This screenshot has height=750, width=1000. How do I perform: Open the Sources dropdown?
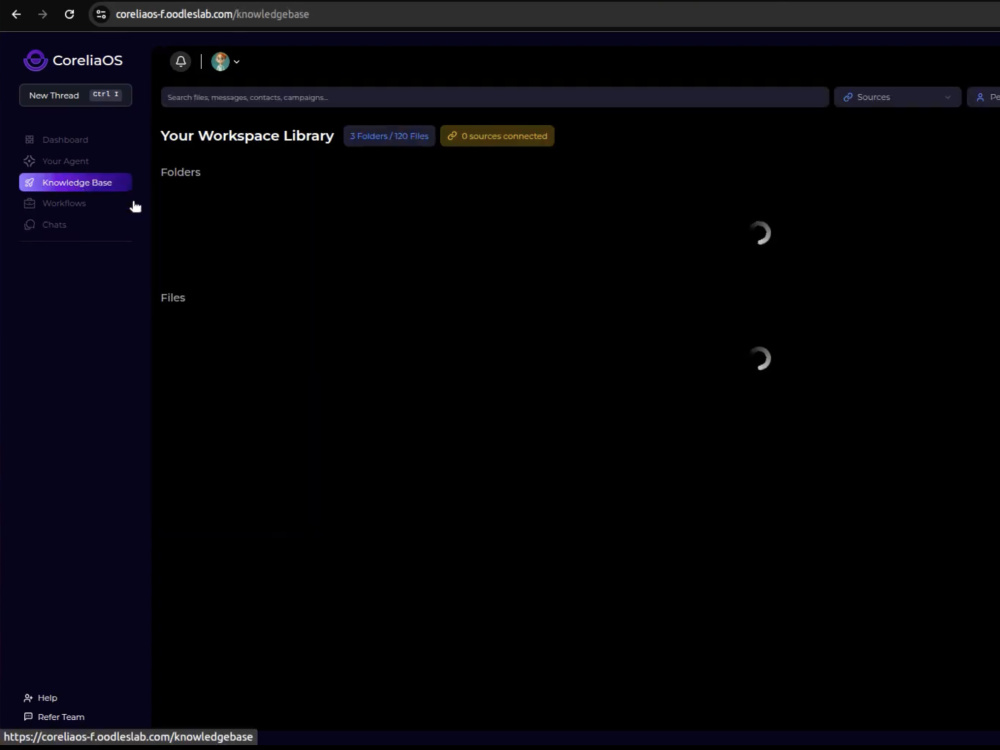897,98
